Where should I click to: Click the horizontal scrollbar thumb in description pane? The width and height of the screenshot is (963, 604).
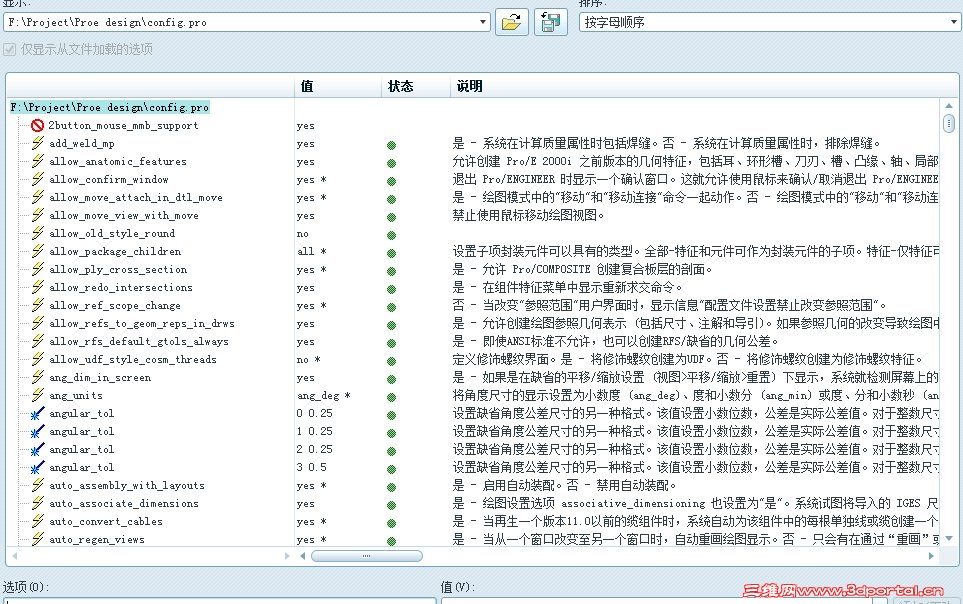(367, 556)
